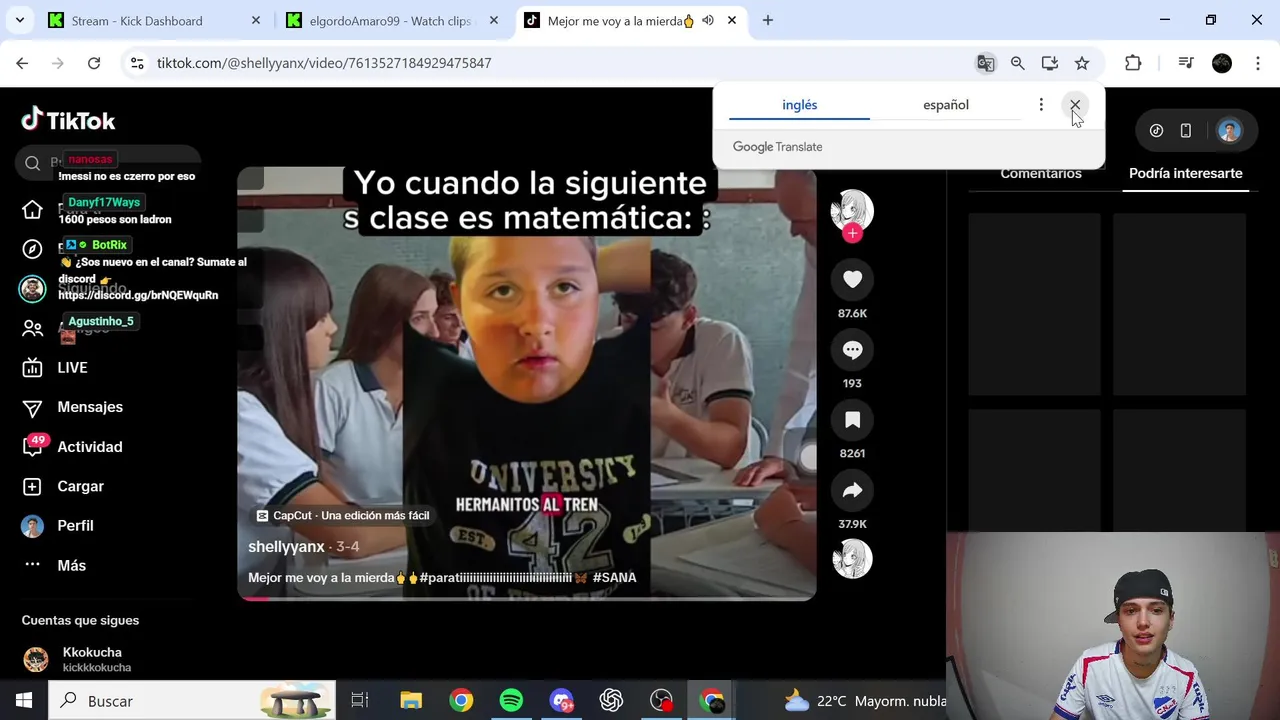Open ChatGPT from taskbar
This screenshot has height=720, width=1280.
click(x=611, y=701)
